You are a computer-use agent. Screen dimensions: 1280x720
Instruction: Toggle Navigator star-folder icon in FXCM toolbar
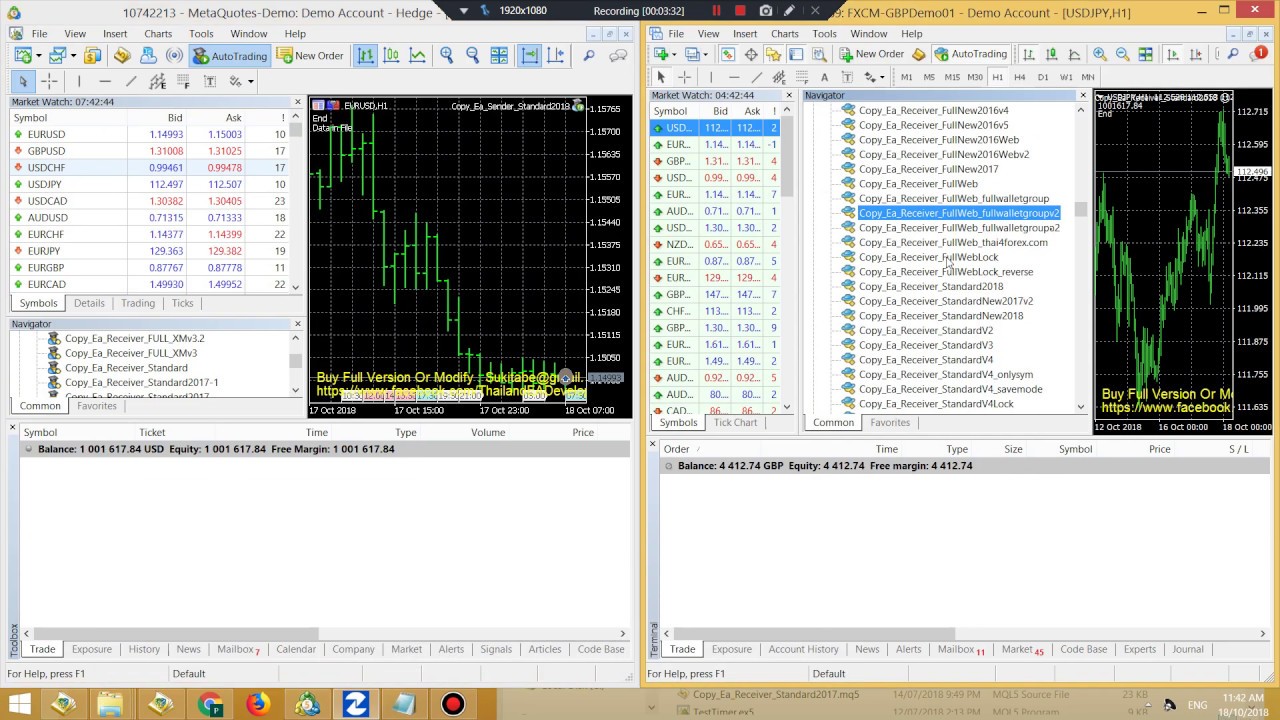click(773, 54)
